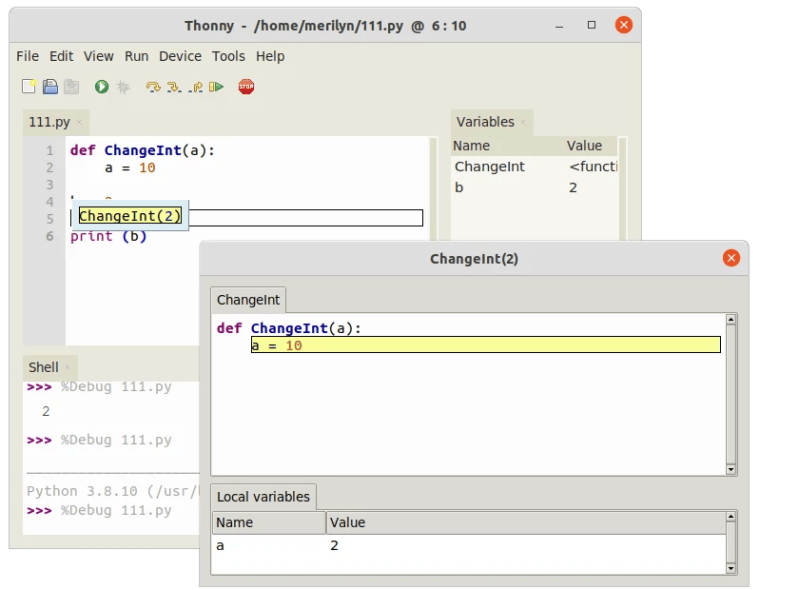Click the Value header in Local variables
799x590 pixels.
click(526, 523)
